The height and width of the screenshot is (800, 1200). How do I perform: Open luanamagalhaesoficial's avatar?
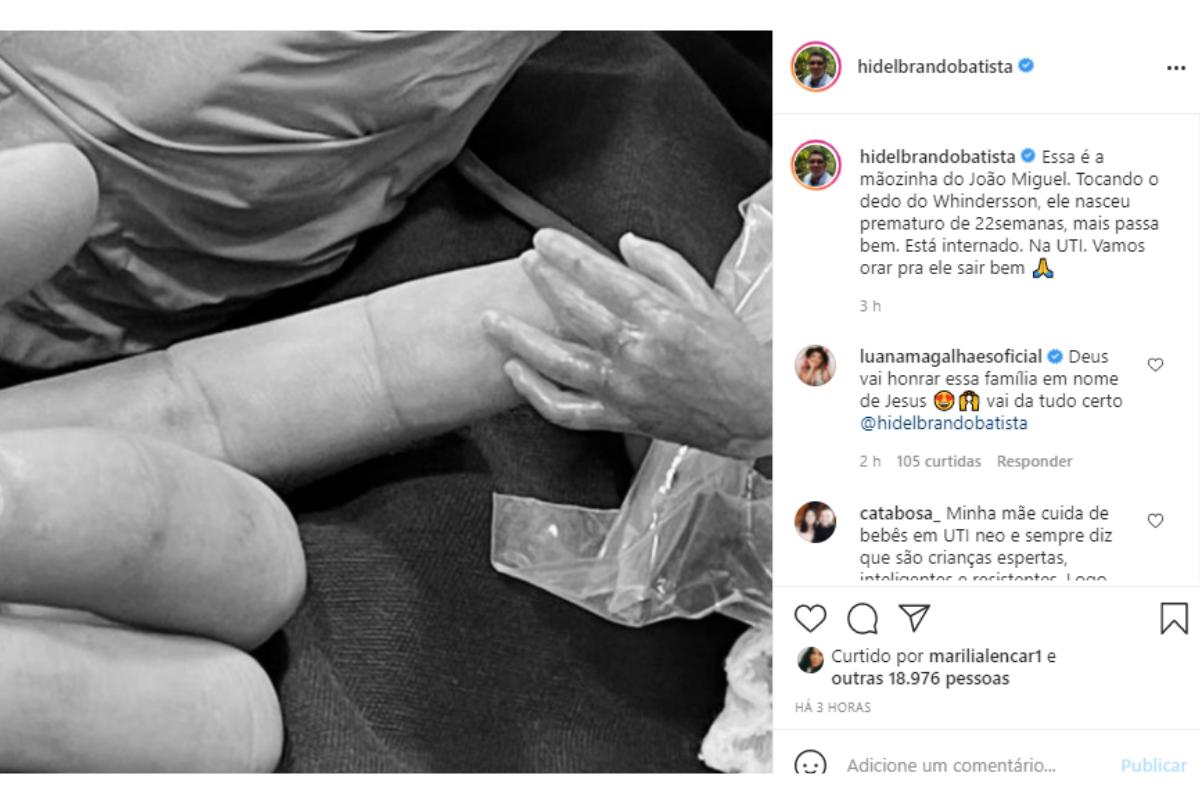pyautogui.click(x=815, y=366)
